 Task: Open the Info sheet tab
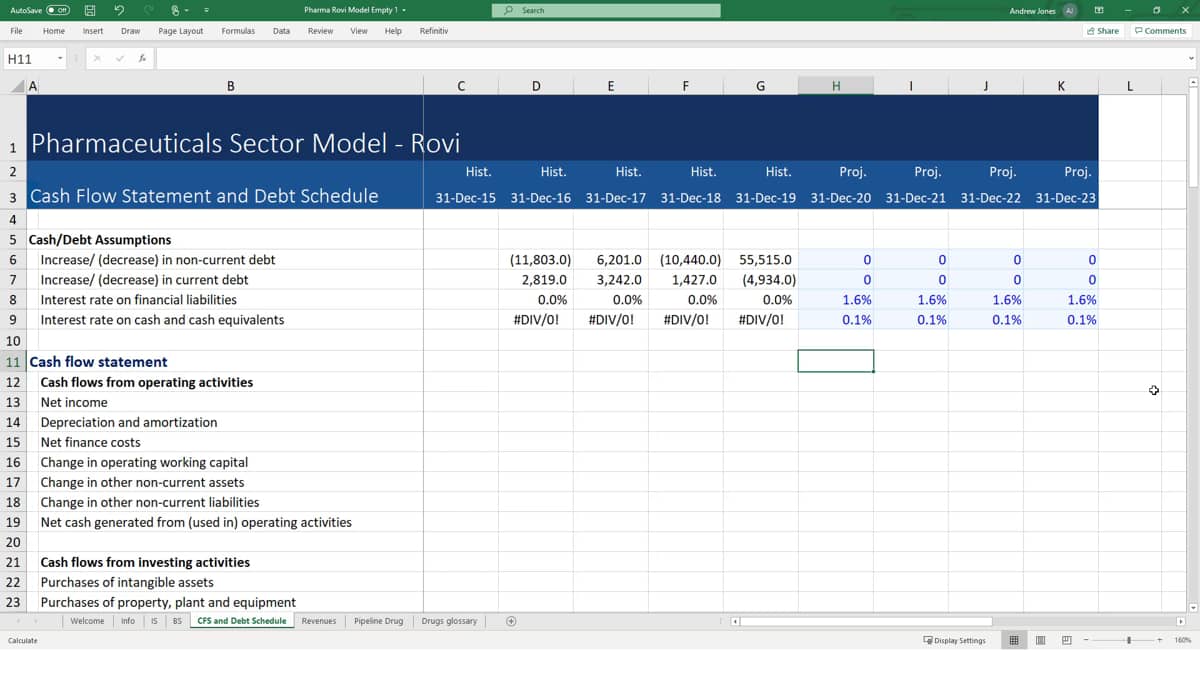pos(128,621)
